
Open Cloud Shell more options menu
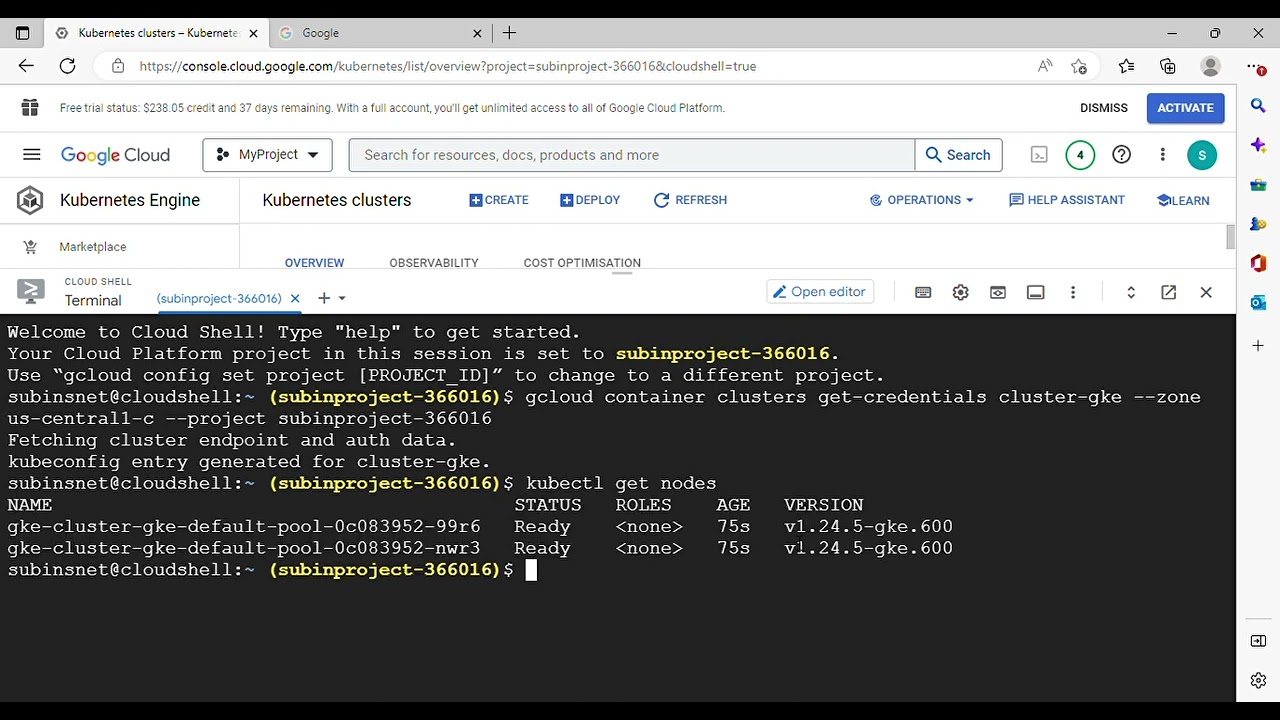tap(1073, 292)
